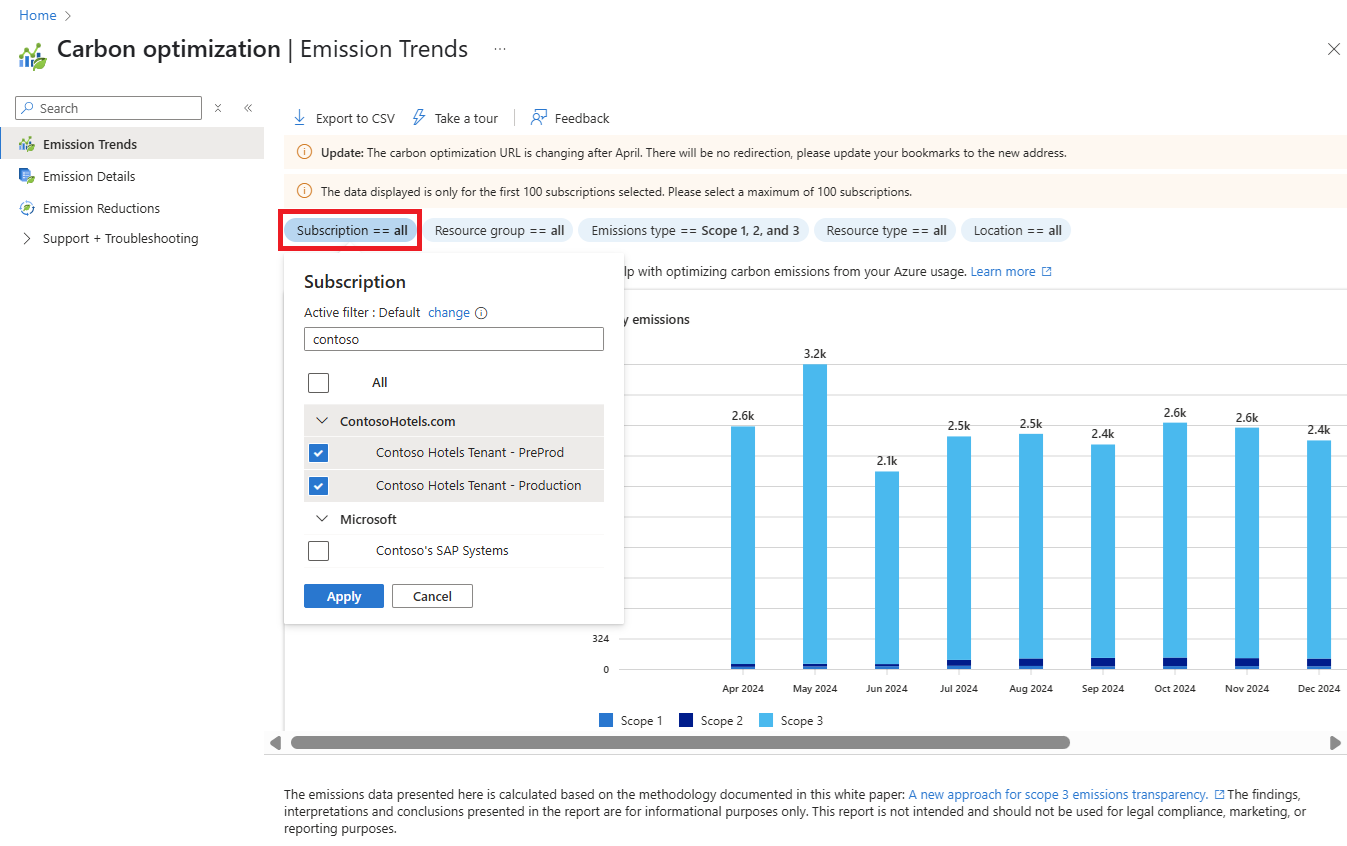
Task: Click the external link icon after Learn more
Action: 1047,272
